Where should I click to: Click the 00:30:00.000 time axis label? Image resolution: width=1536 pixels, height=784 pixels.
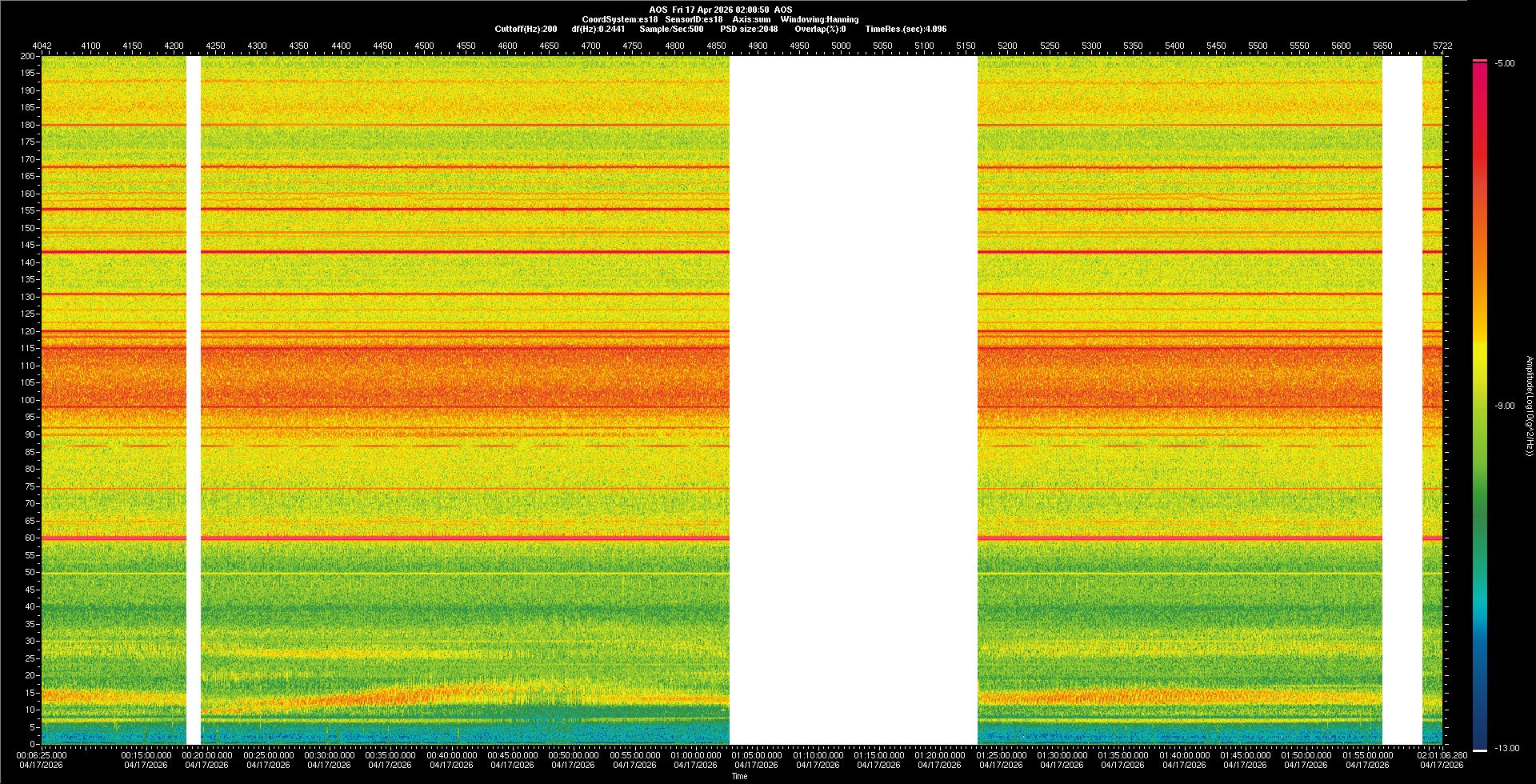click(x=329, y=754)
